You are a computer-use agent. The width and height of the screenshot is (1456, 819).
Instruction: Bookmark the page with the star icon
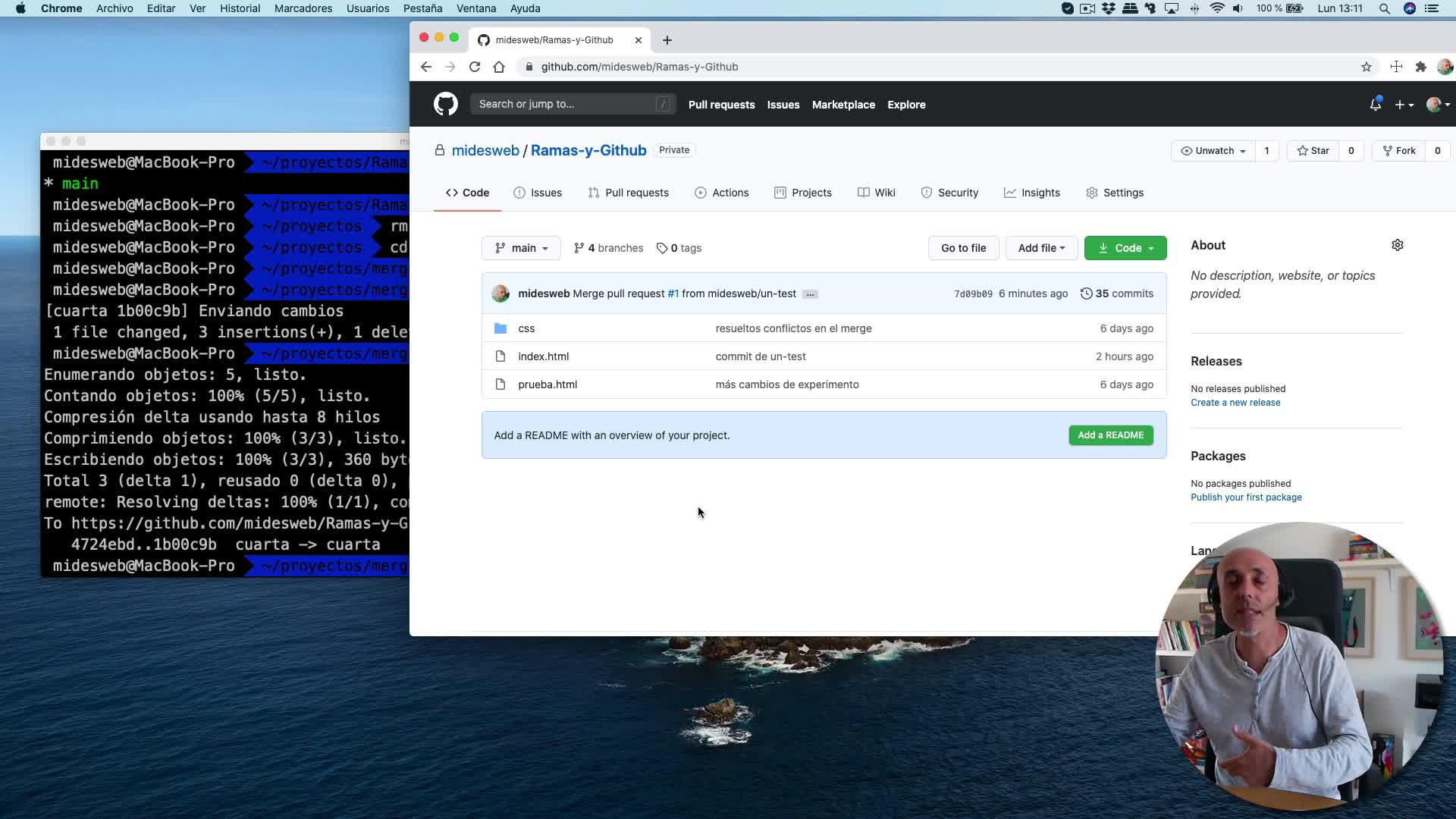click(1367, 67)
